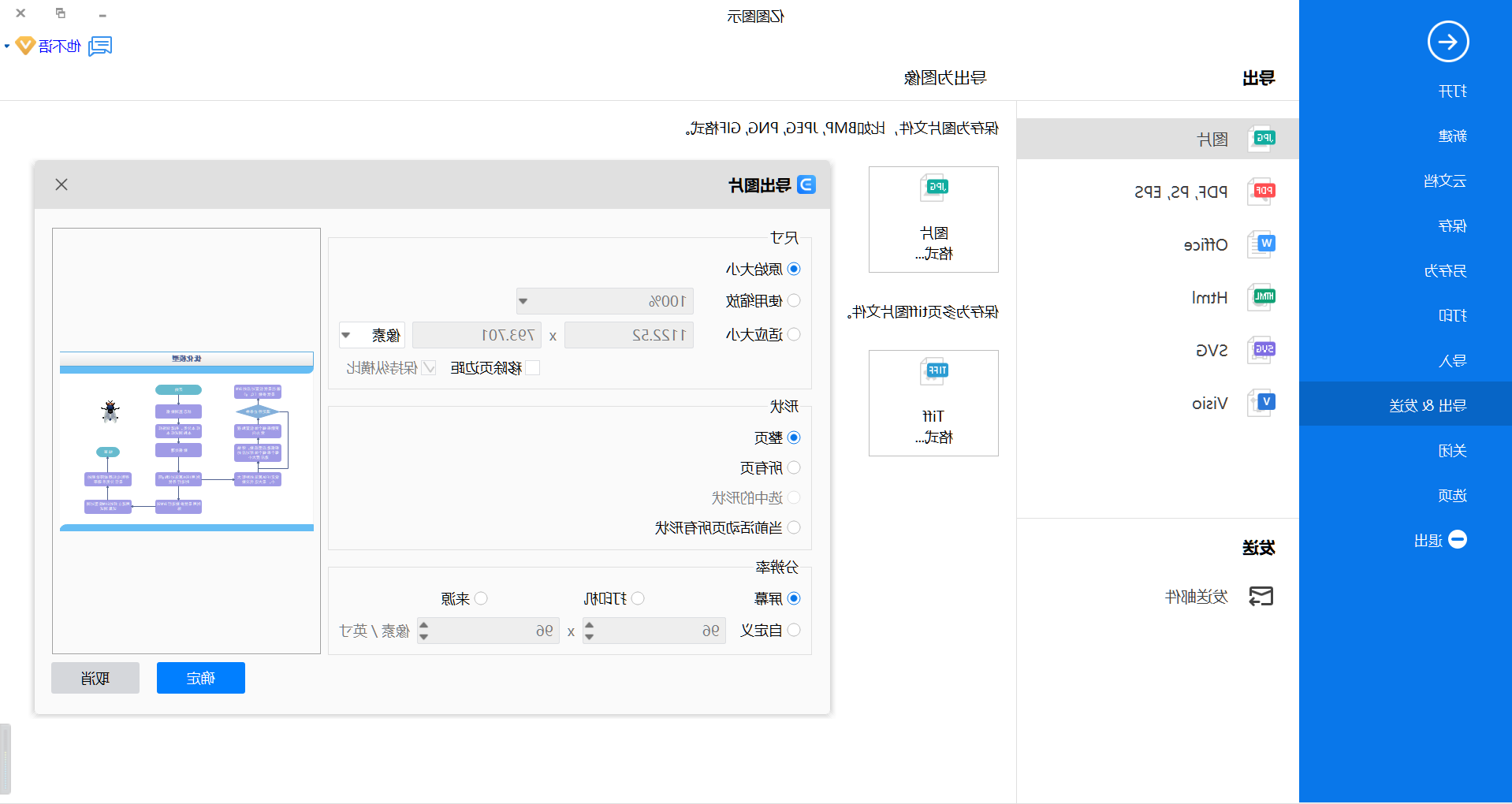Open the 100% zoom scale dropdown
Image resolution: width=1512 pixels, height=804 pixels.
[x=605, y=301]
